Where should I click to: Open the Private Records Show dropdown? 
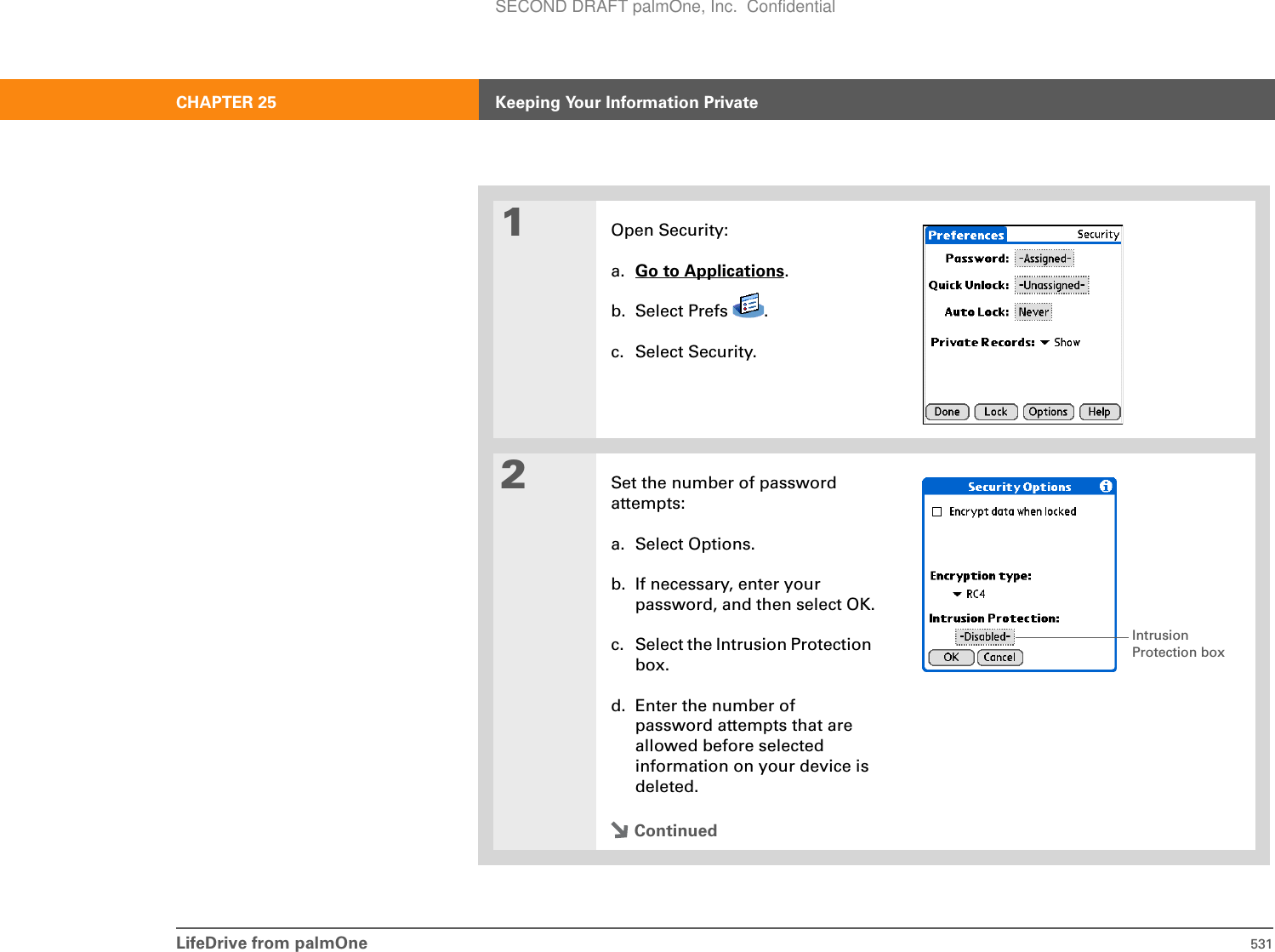pyautogui.click(x=1061, y=342)
